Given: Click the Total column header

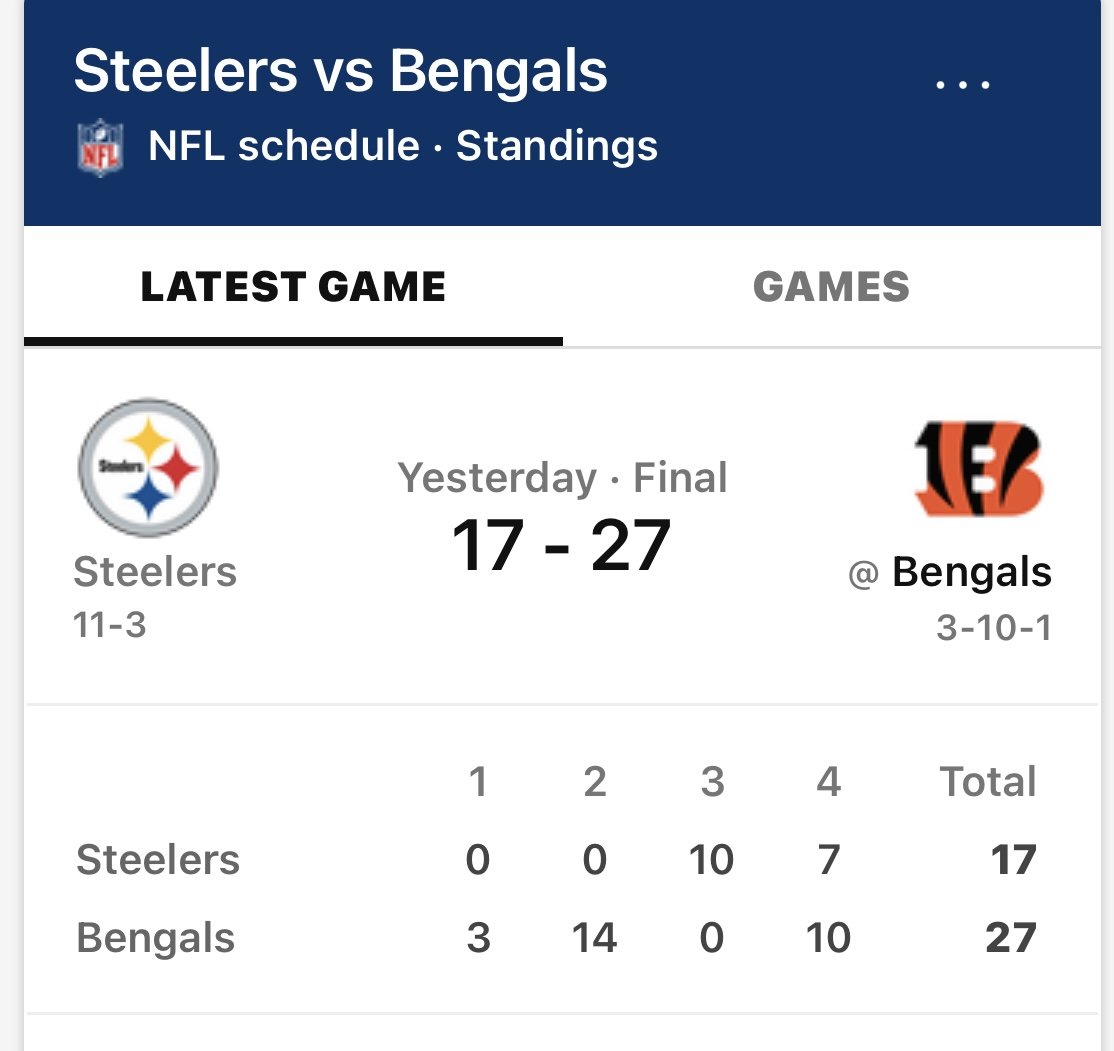Looking at the screenshot, I should click(x=988, y=781).
